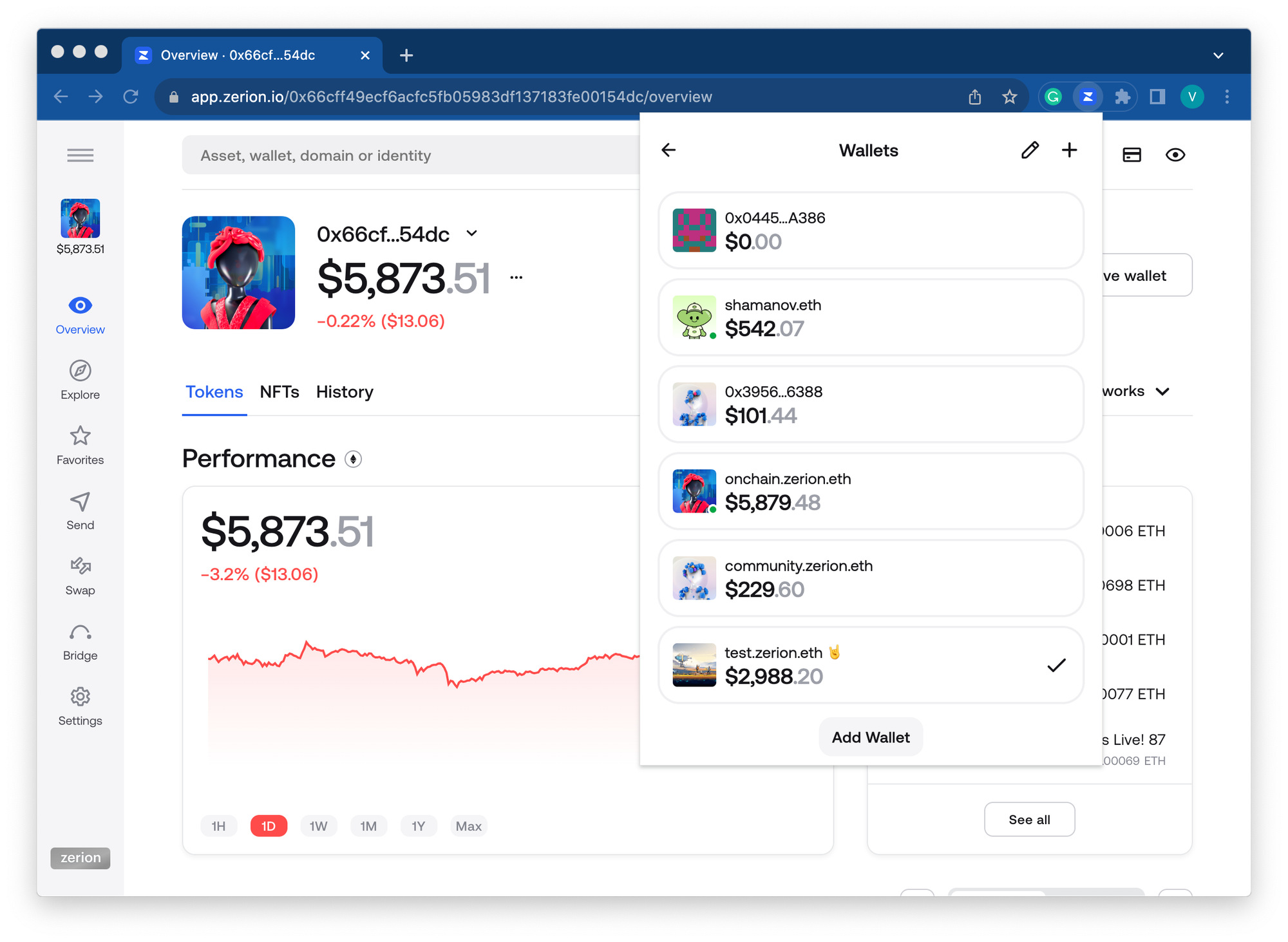
Task: Click the Grammarly extension icon
Action: point(1053,97)
